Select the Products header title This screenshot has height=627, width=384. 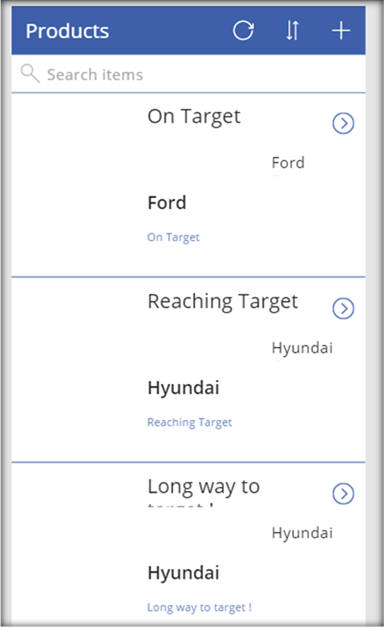pyautogui.click(x=67, y=31)
